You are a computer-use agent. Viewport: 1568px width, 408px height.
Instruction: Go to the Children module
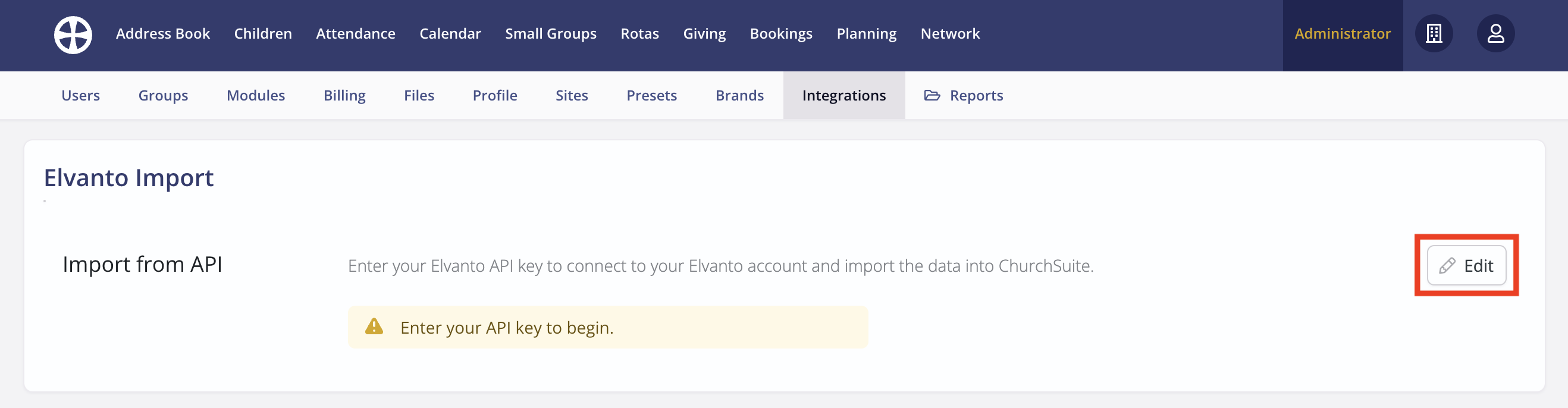(x=262, y=33)
